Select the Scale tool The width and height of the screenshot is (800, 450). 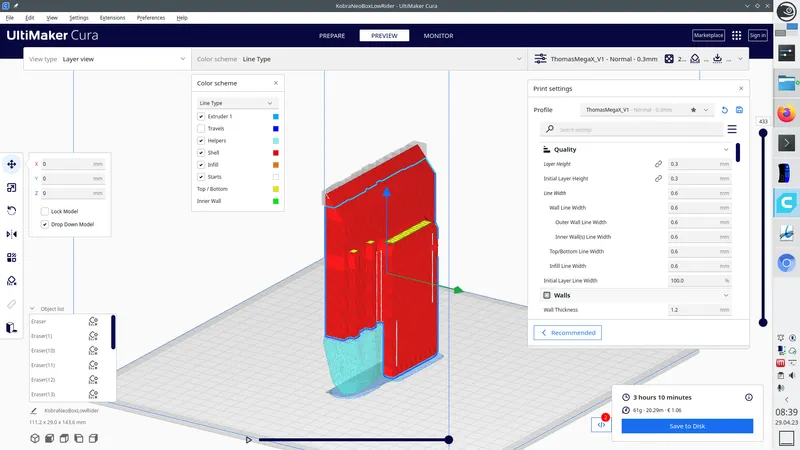point(11,187)
